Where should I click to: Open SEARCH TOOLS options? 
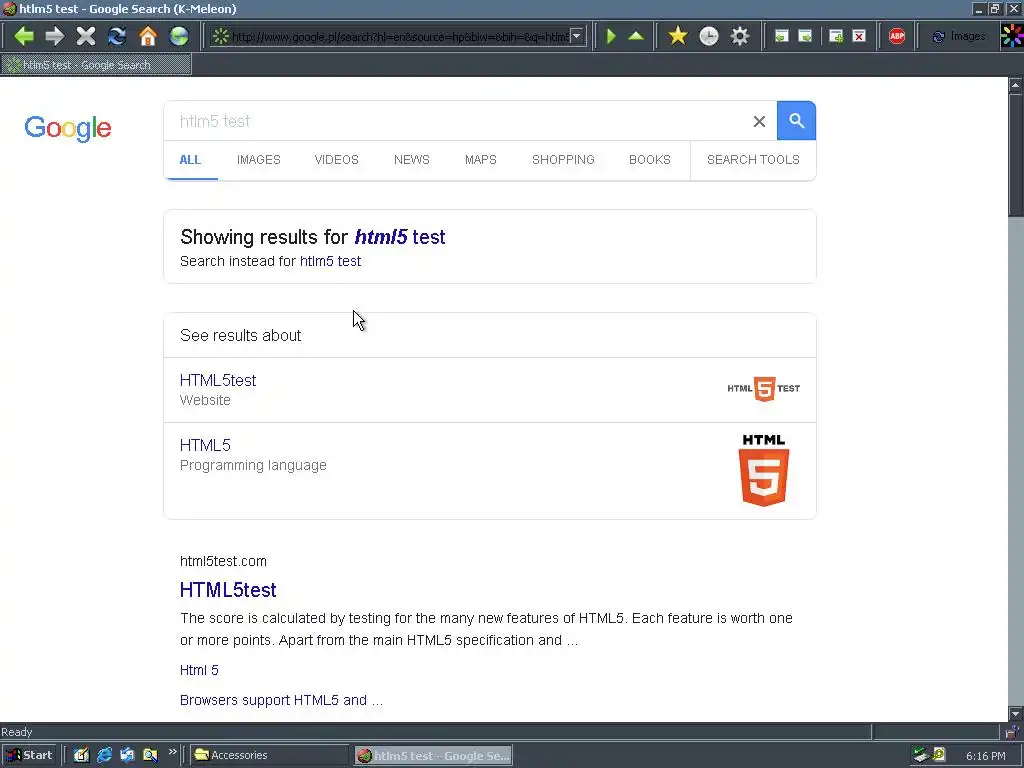coord(753,160)
